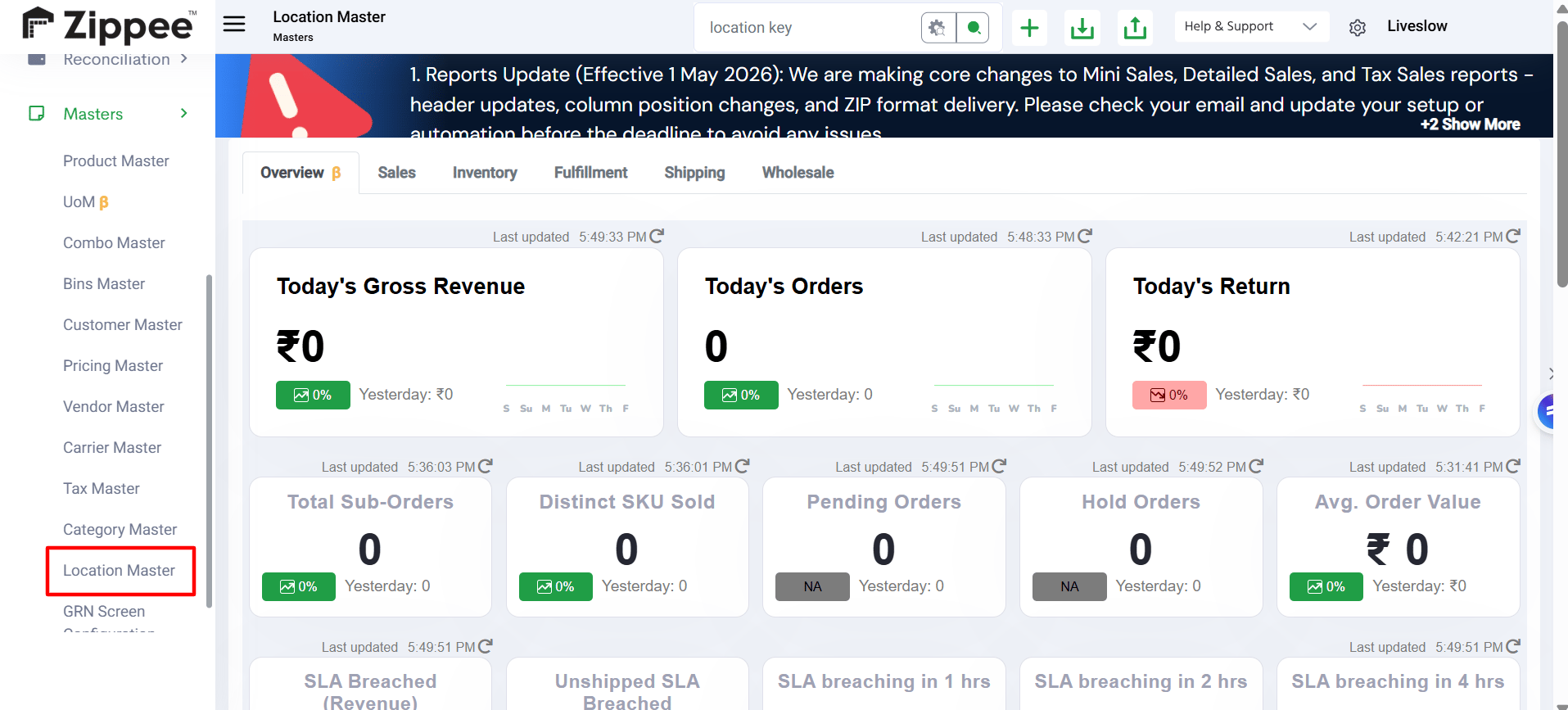Click 'Today's Gross Revenue' heading
Image resolution: width=1568 pixels, height=710 pixels.
(400, 287)
